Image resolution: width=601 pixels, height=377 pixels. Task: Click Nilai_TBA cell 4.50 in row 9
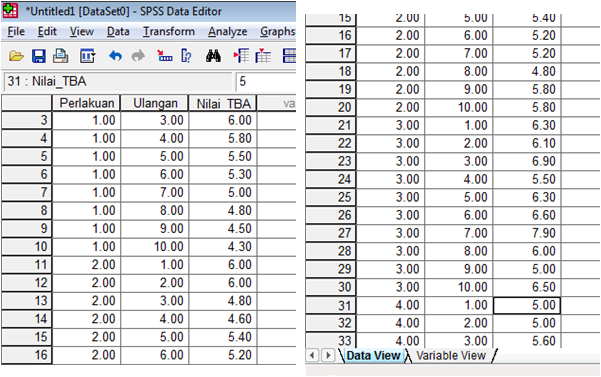pos(223,228)
